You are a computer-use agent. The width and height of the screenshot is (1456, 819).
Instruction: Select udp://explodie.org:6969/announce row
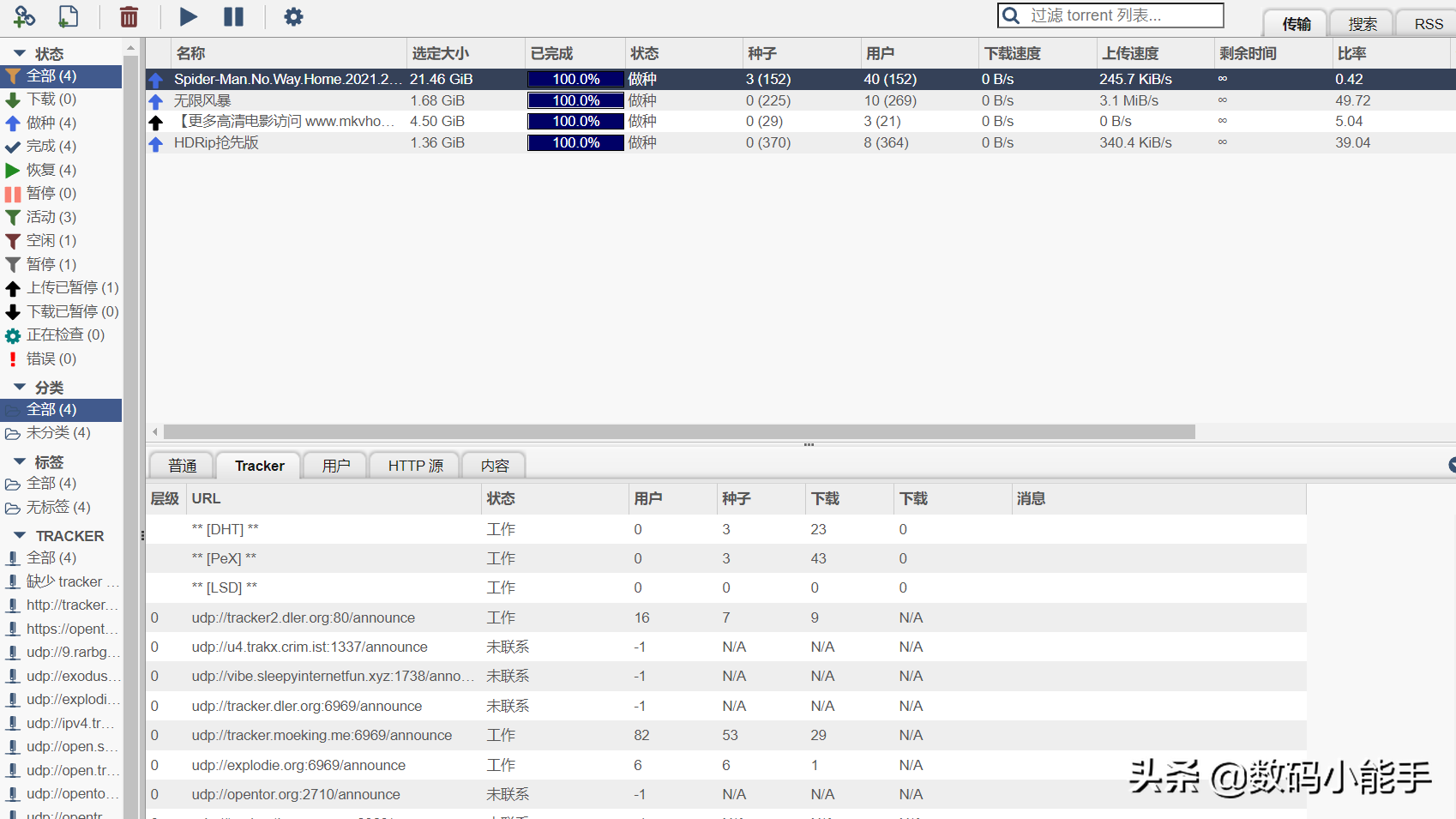pyautogui.click(x=726, y=765)
